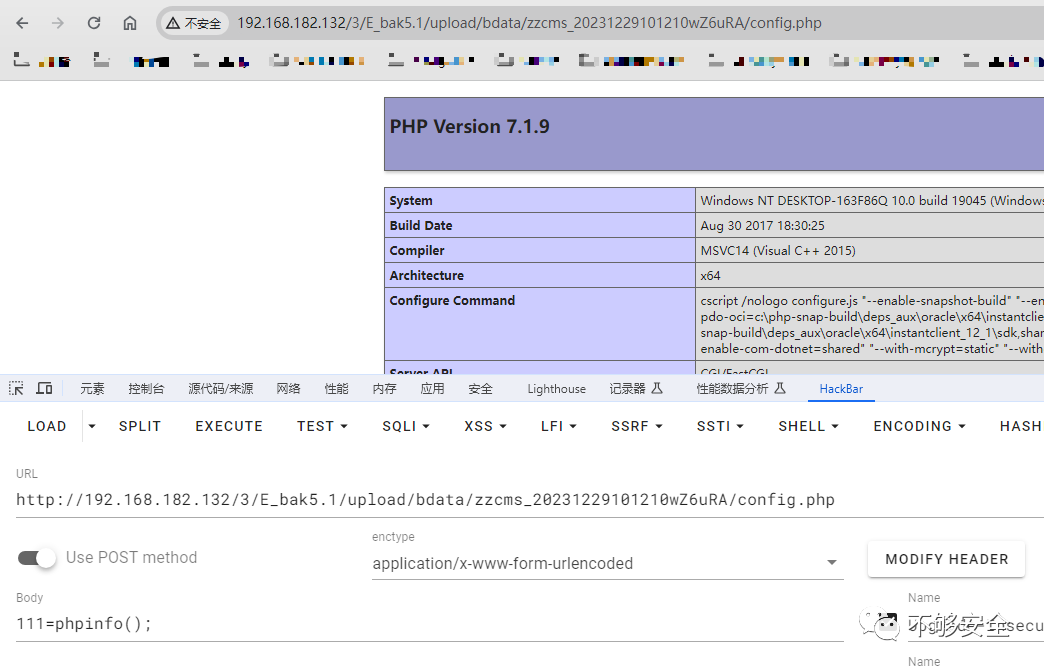Toggle the DevTools device toolbar icon
This screenshot has width=1044, height=671.
44,388
